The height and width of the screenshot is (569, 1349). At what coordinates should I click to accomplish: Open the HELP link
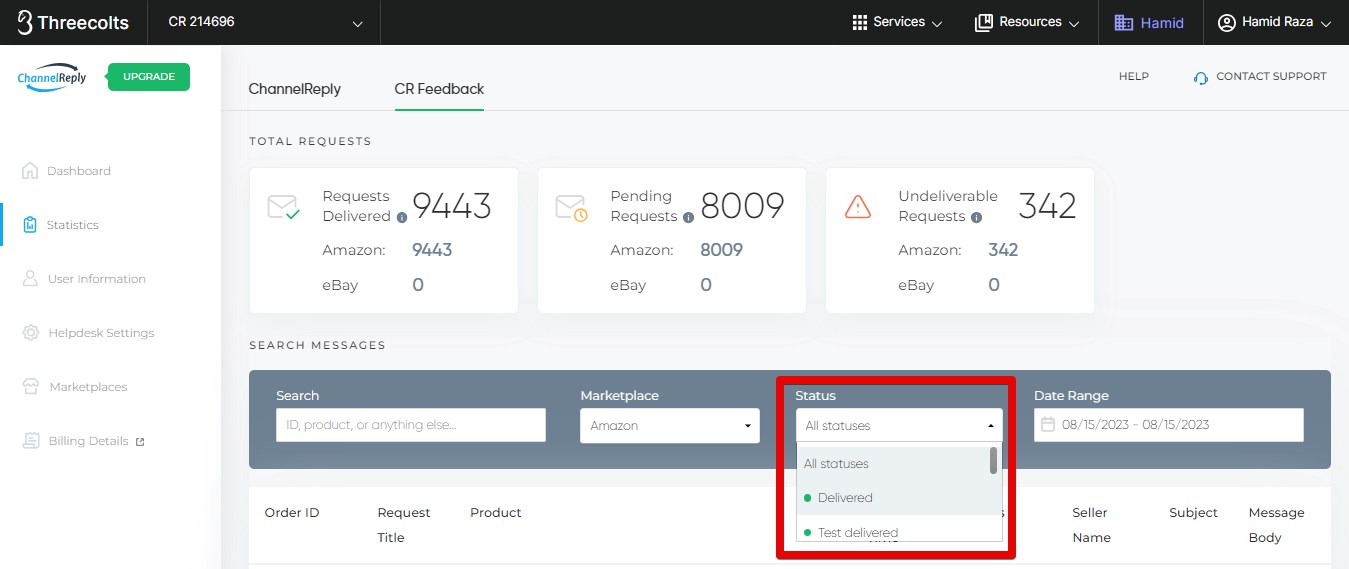click(1133, 77)
